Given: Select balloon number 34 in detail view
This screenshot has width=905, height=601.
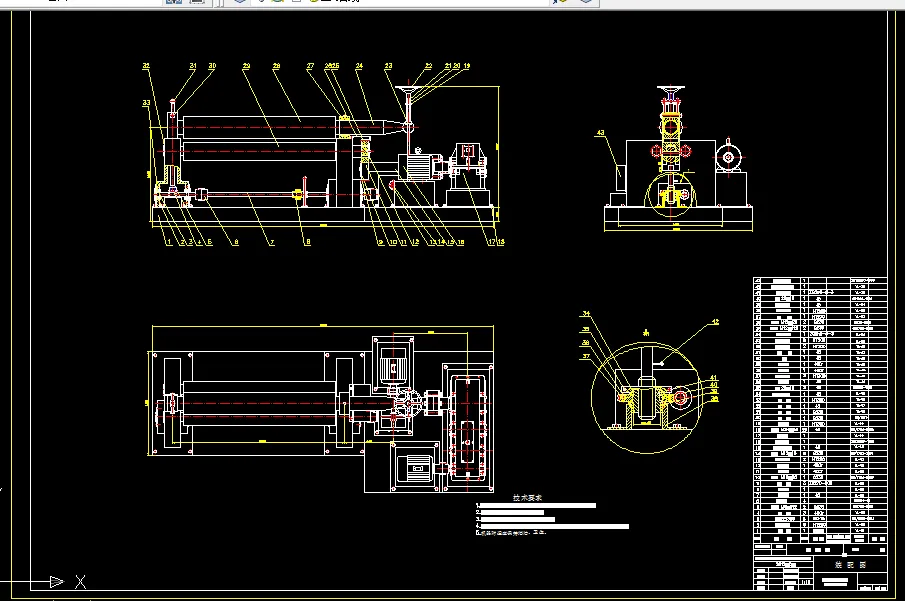Looking at the screenshot, I should [x=586, y=314].
